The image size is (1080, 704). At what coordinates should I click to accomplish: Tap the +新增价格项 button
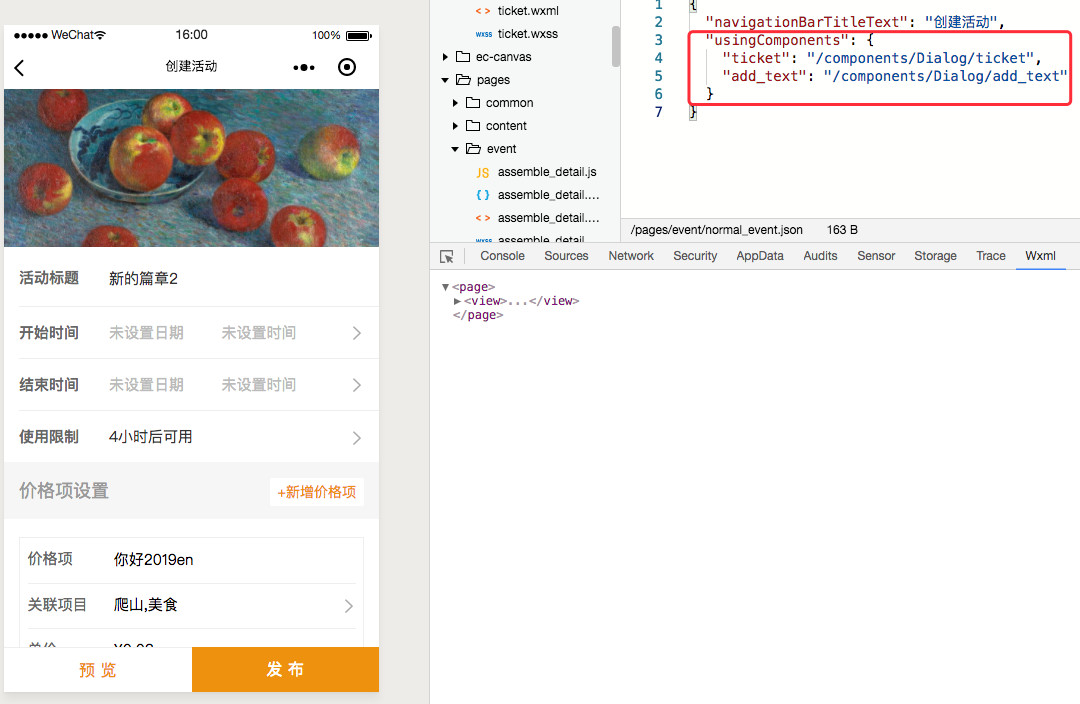pos(317,492)
